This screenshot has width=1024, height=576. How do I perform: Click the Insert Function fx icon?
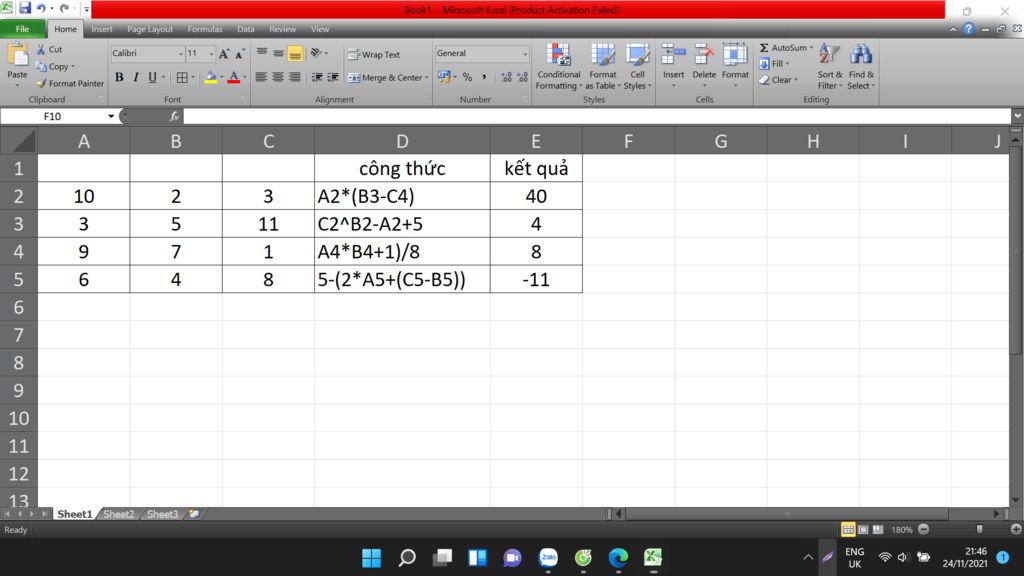(x=174, y=116)
